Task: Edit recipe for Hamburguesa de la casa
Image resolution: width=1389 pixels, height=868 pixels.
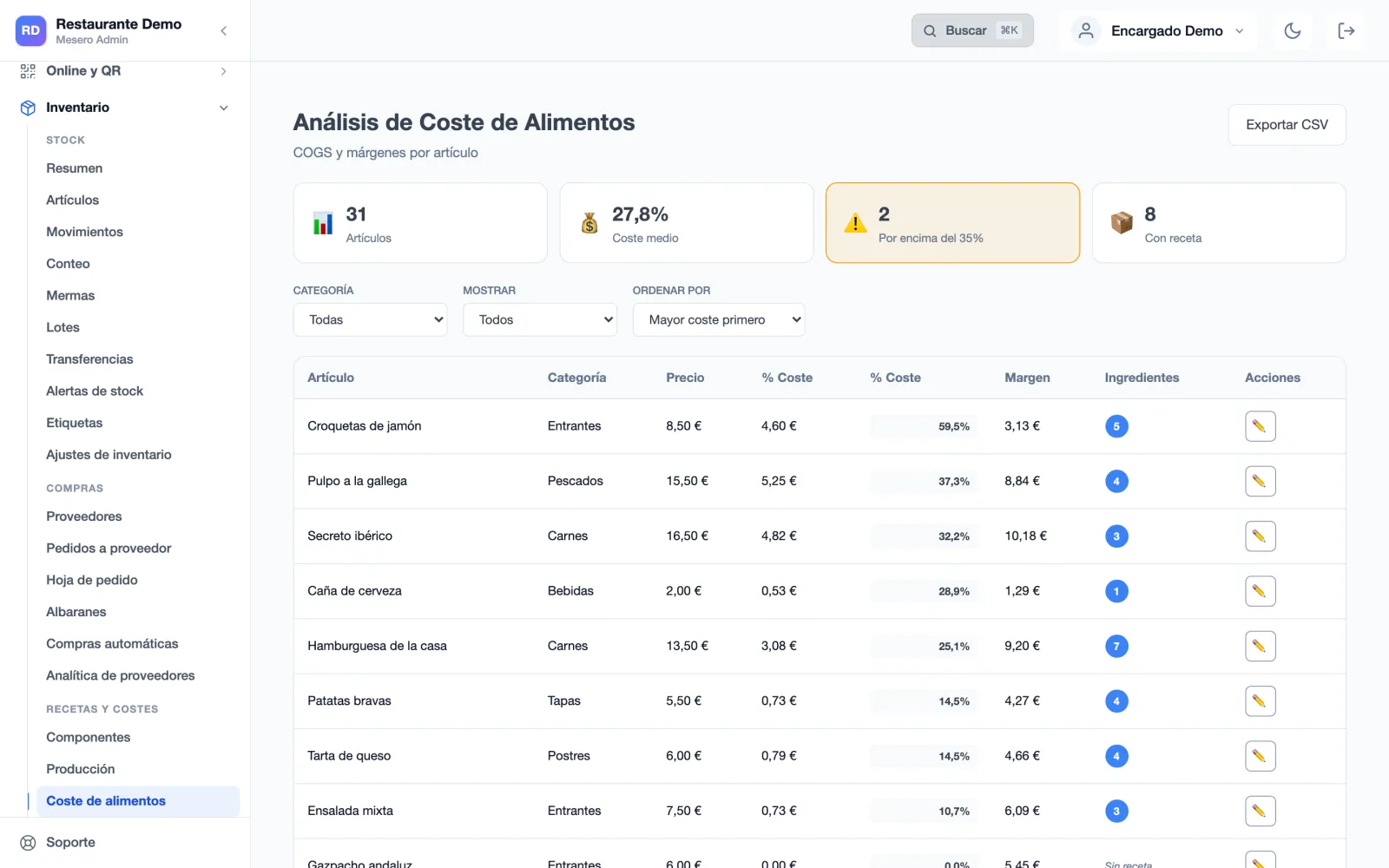Action: pyautogui.click(x=1260, y=646)
